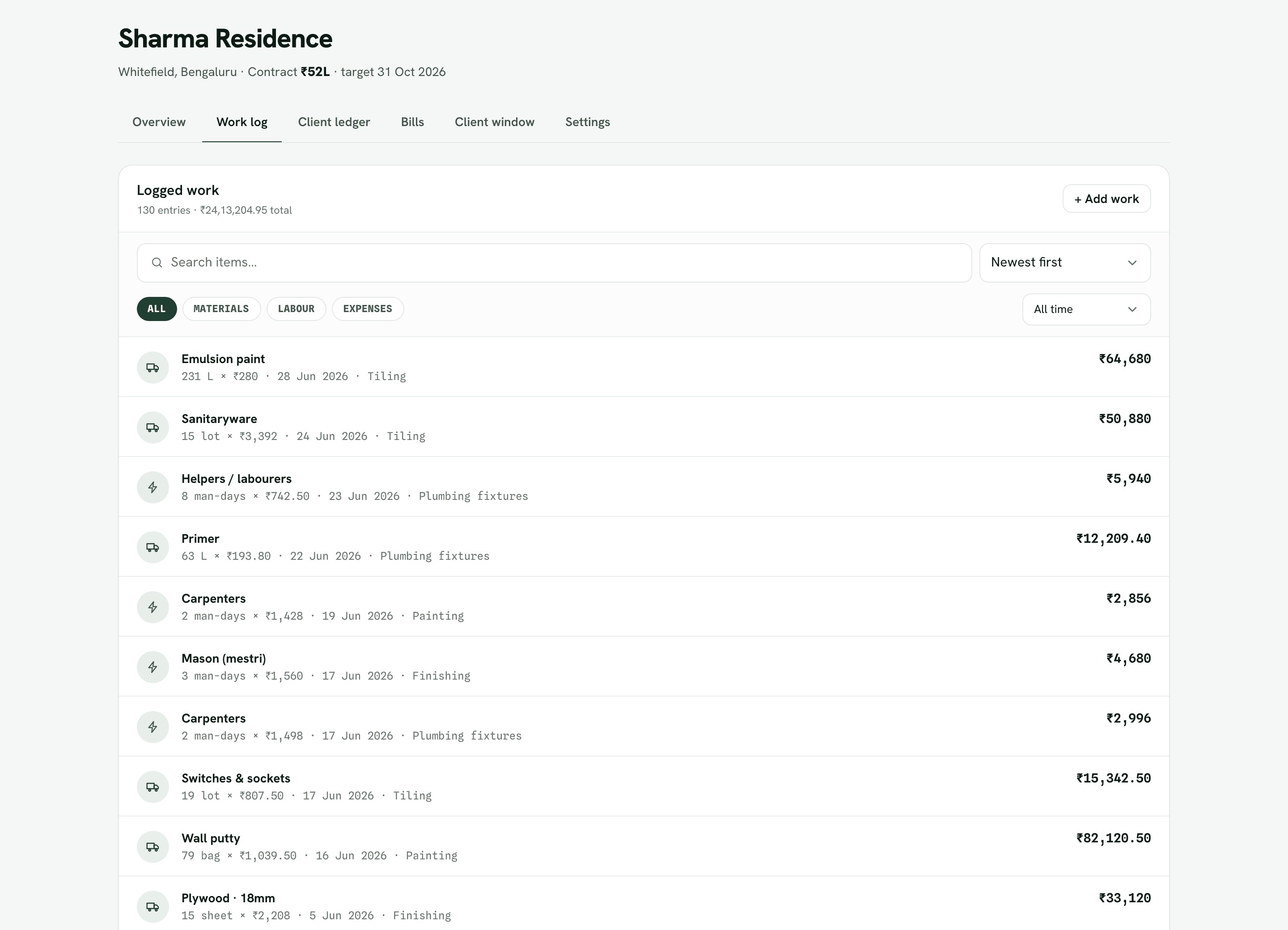
Task: Click the truck icon beside Plywood 18mm
Action: point(153,907)
